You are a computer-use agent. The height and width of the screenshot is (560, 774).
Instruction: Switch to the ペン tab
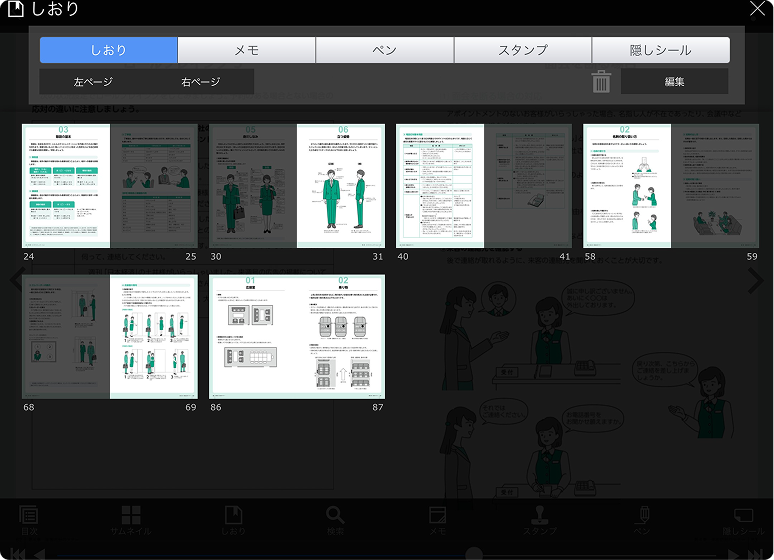[385, 50]
